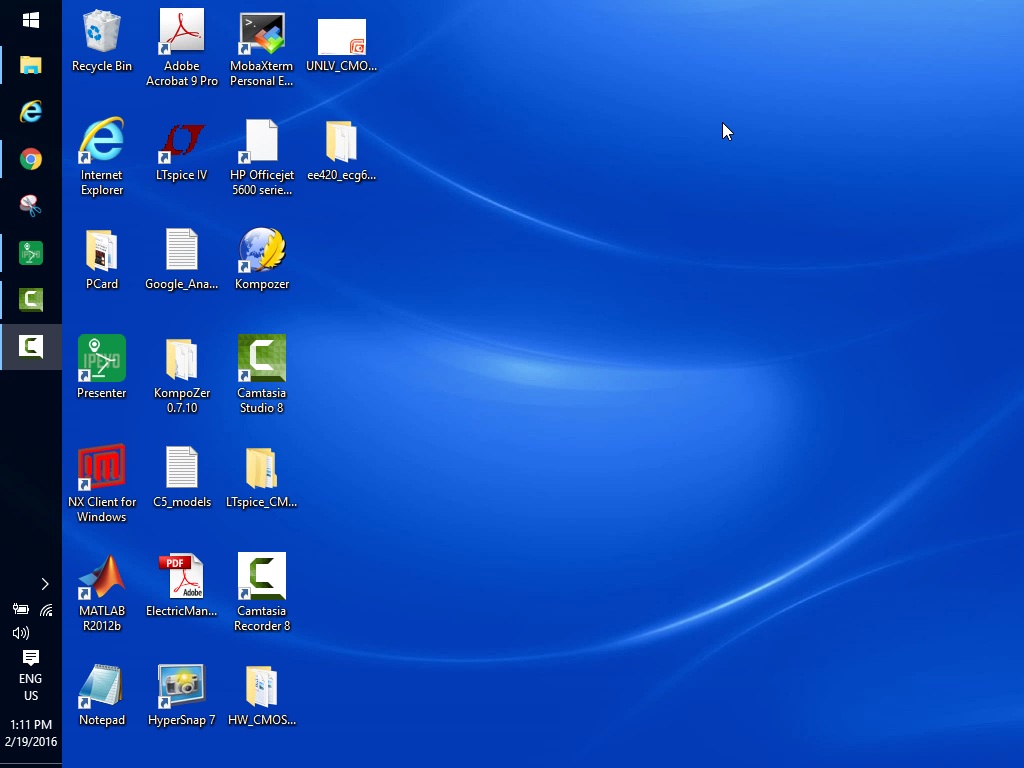Select the LTspice IV shortcut

(x=182, y=143)
